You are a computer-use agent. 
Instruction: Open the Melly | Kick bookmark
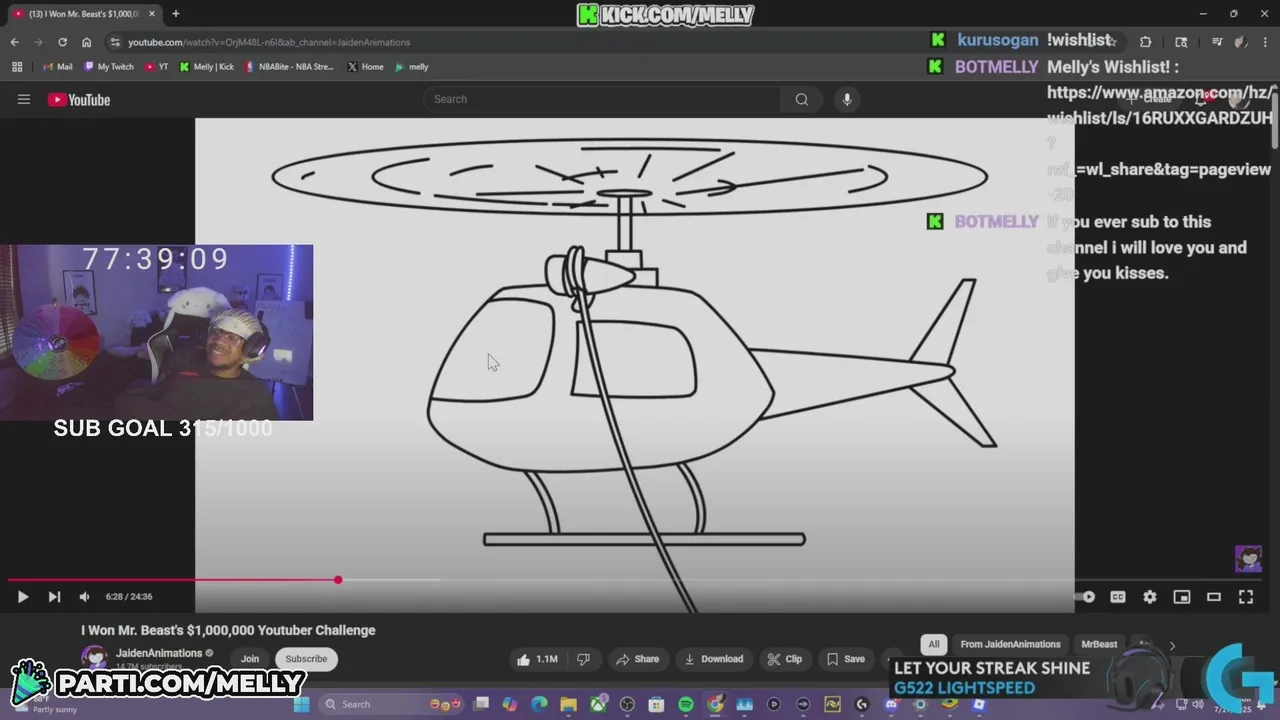point(207,67)
